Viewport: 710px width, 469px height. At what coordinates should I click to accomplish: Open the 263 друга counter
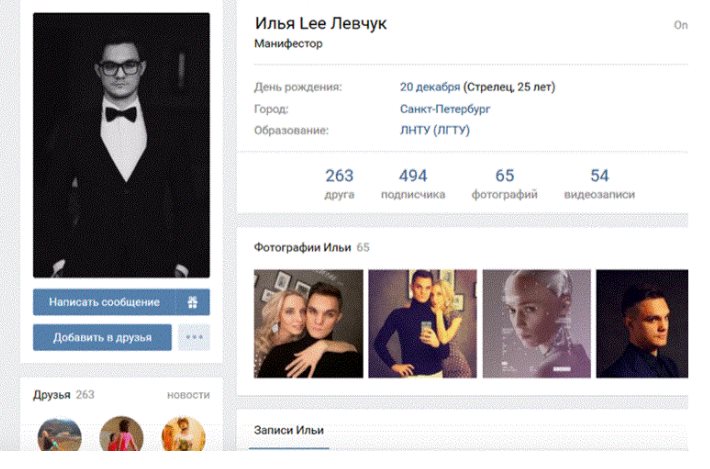coord(339,183)
